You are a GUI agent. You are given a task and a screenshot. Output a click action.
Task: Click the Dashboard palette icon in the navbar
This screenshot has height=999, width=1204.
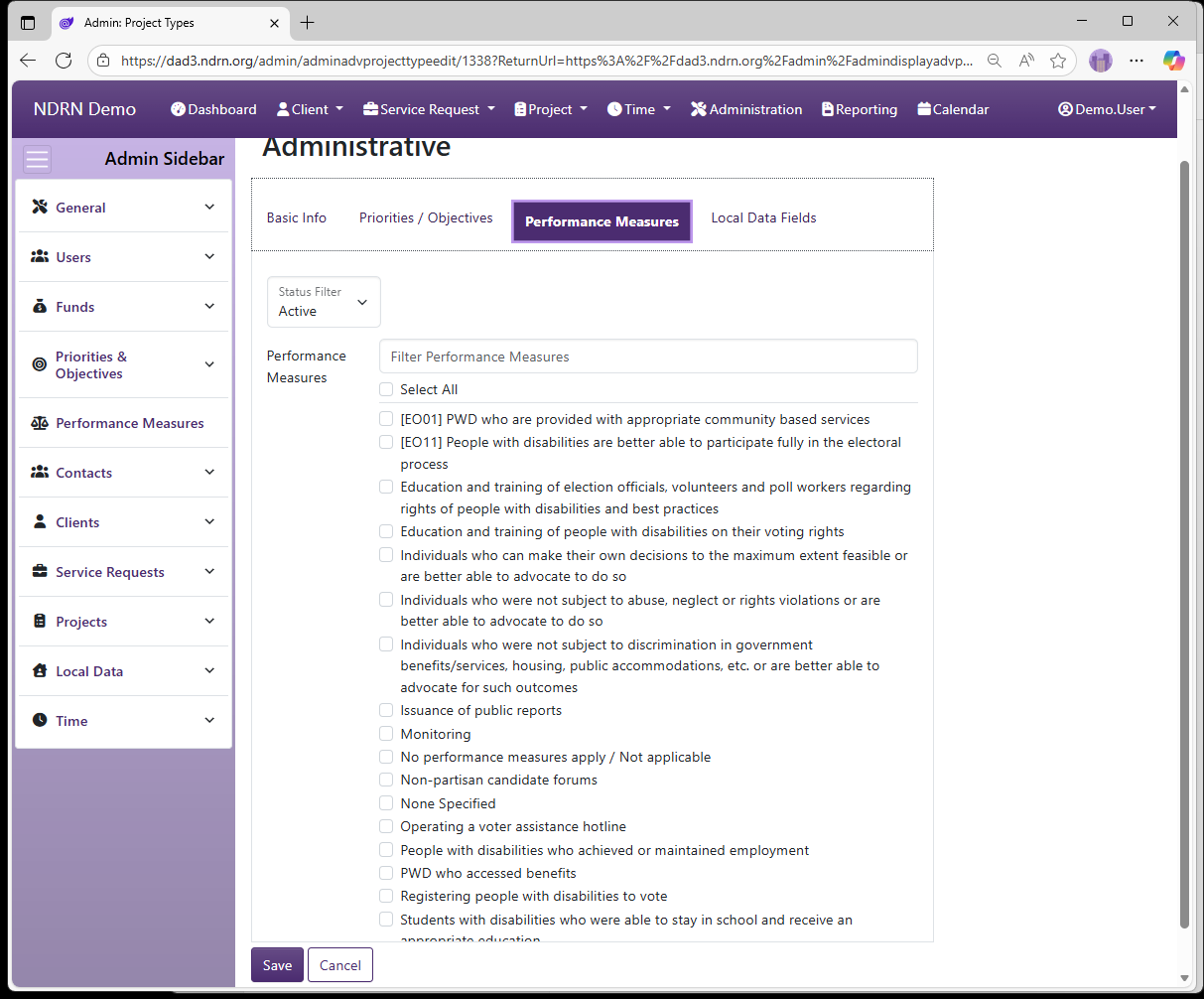coord(178,109)
